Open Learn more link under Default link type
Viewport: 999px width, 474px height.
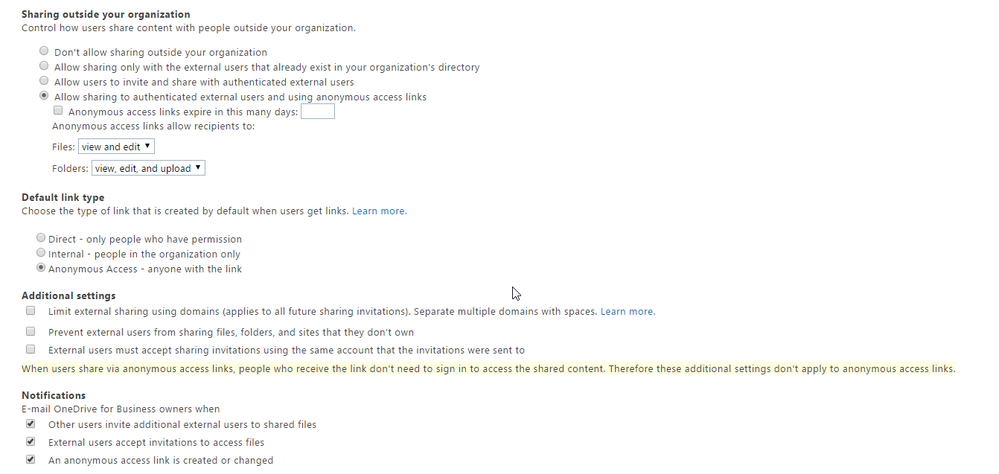click(x=378, y=211)
